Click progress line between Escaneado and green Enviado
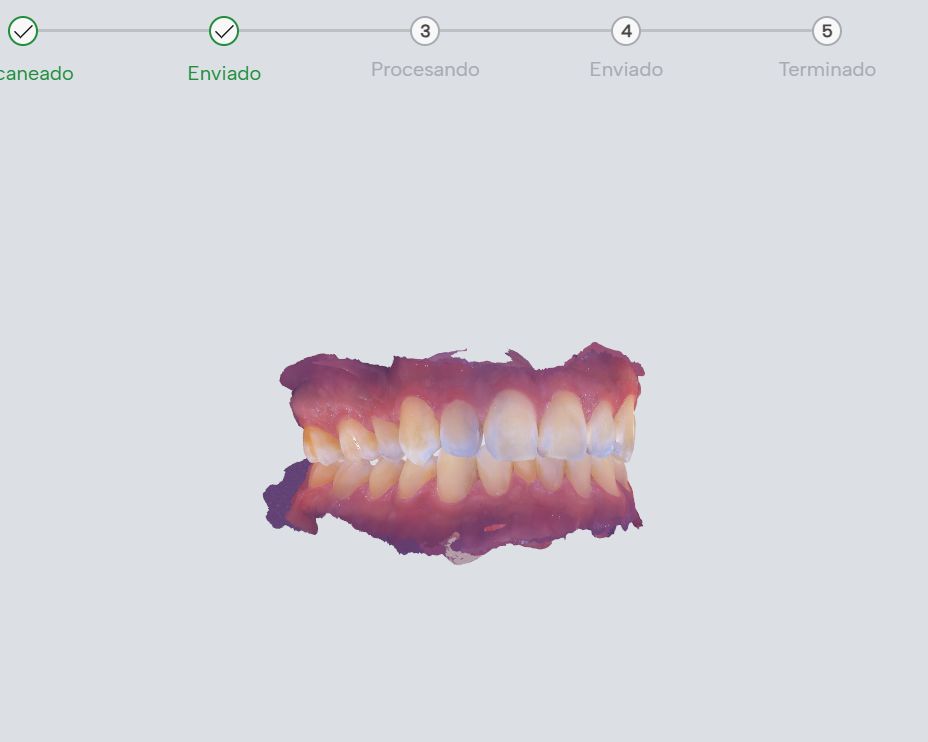 coord(124,30)
